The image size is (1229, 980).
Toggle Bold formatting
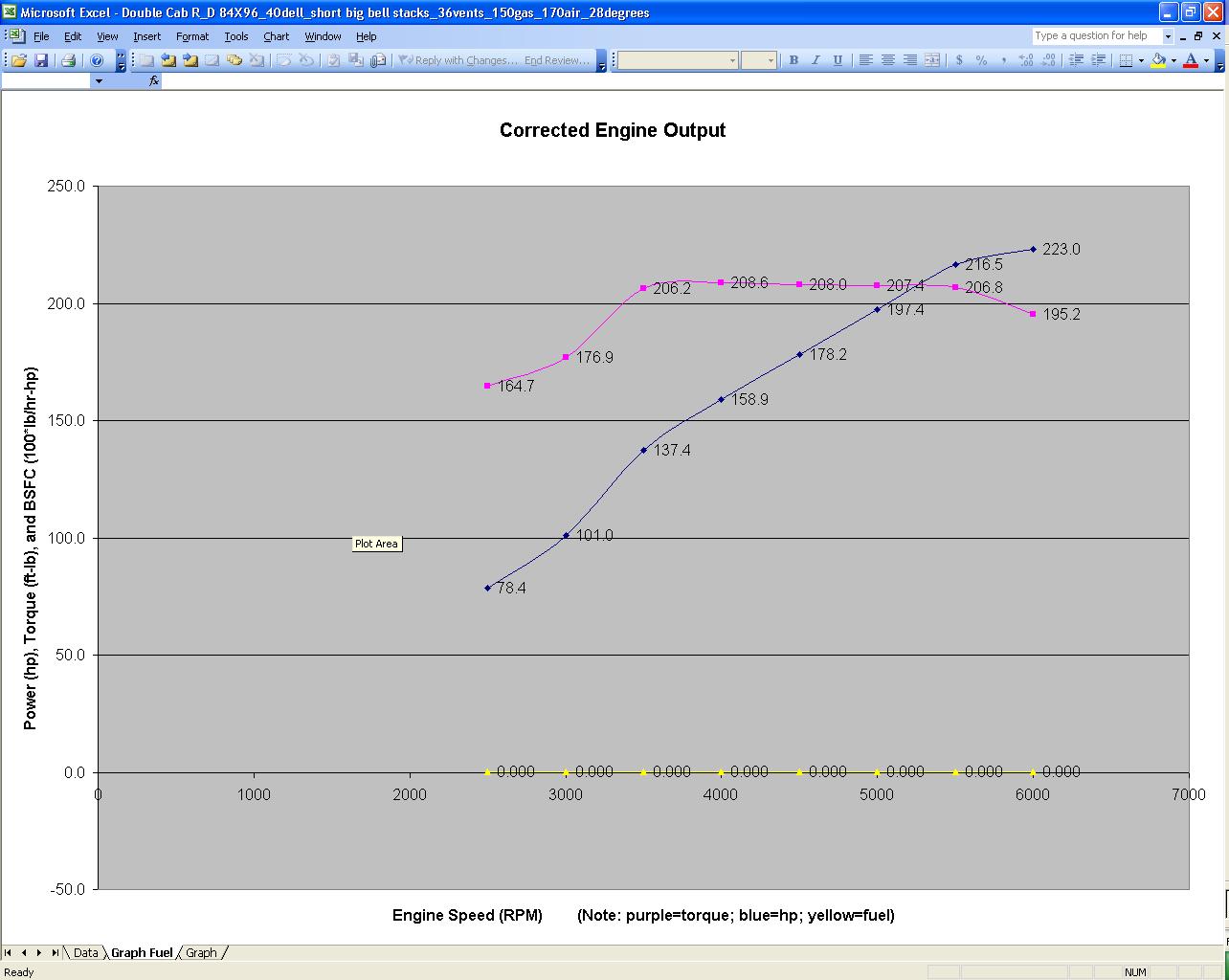(x=793, y=60)
